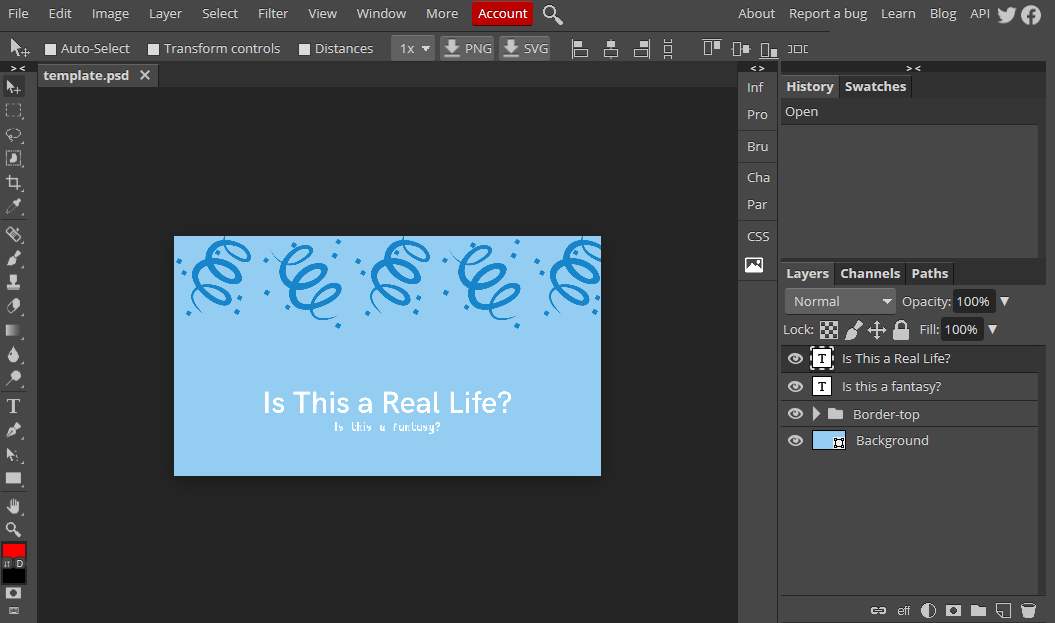This screenshot has height=623, width=1055.
Task: Select the Spot Healing Brush tool
Action: 13,234
